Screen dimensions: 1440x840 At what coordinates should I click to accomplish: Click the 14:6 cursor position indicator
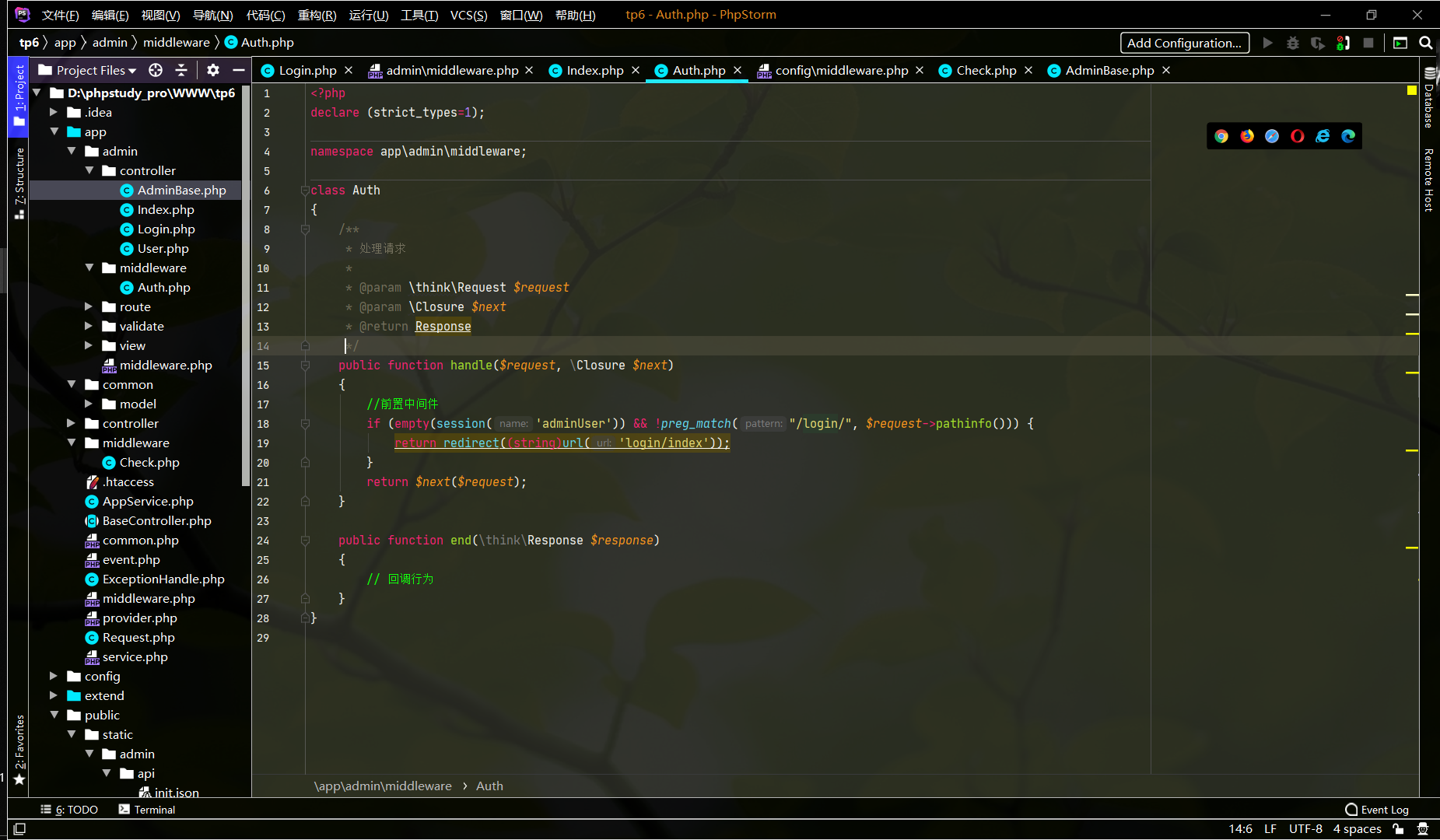[1240, 829]
